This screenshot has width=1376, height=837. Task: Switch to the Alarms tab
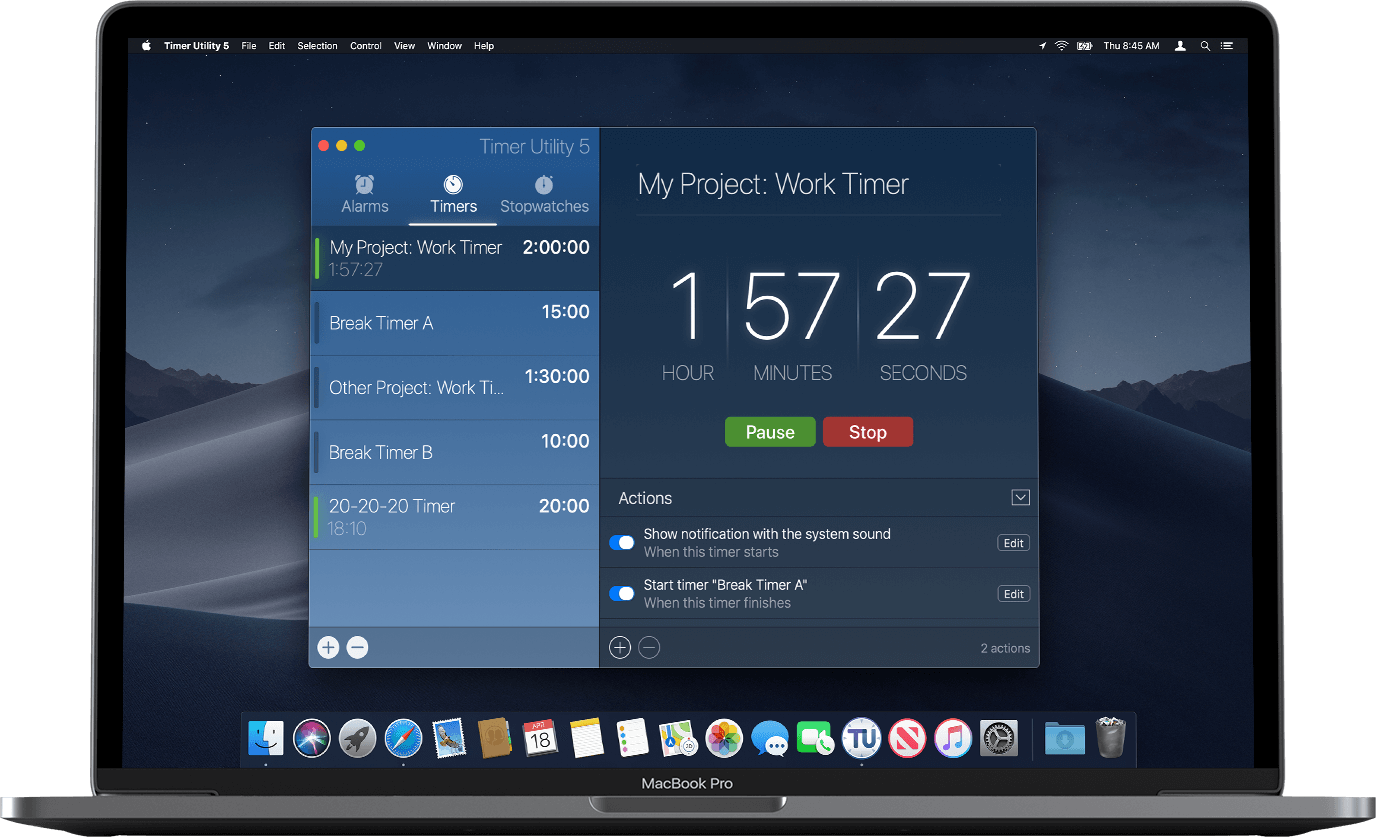pos(365,194)
